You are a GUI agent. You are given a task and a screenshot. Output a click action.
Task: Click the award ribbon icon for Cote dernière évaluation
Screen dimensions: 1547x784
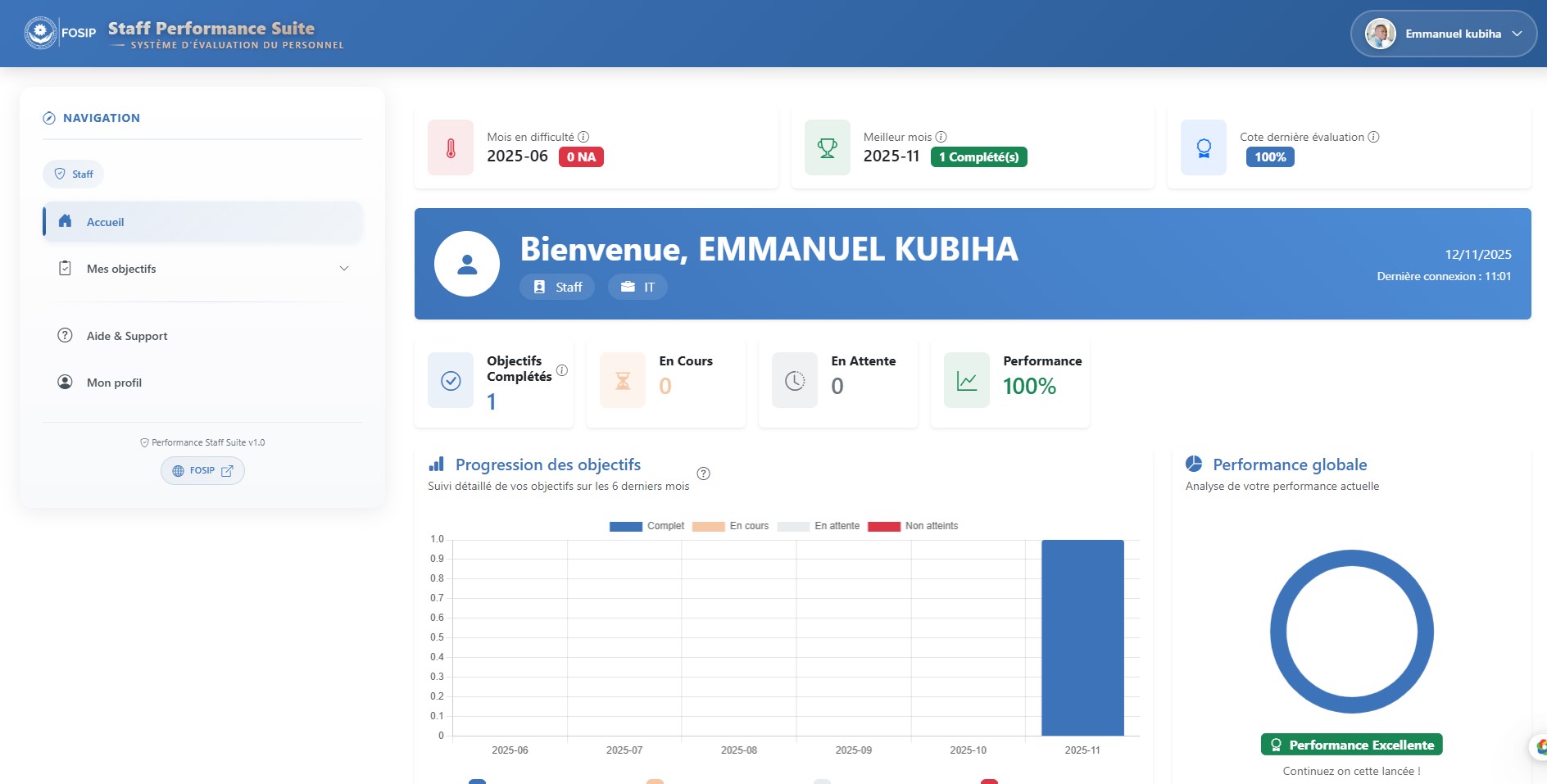tap(1204, 147)
